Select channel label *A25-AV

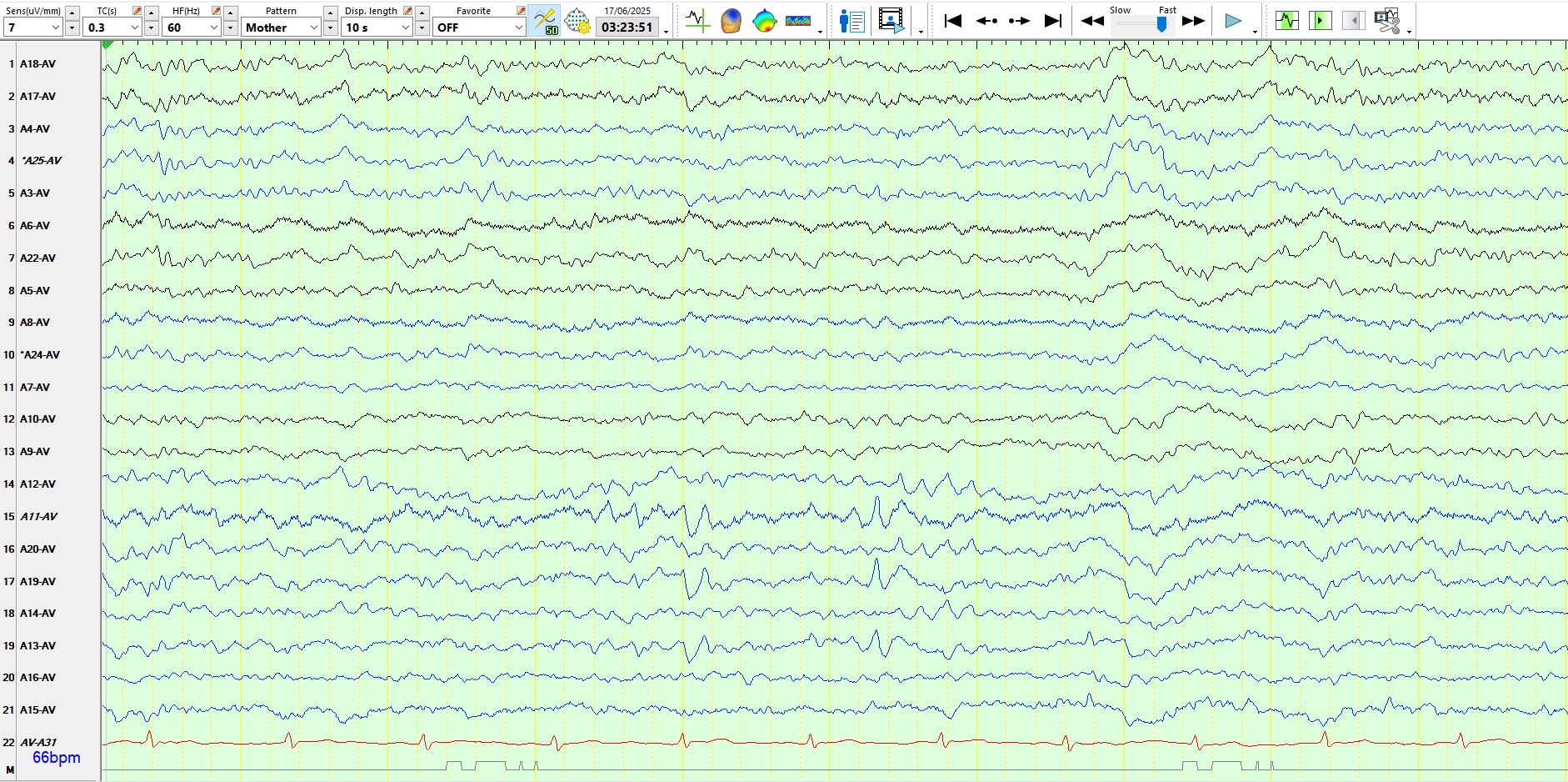41,161
